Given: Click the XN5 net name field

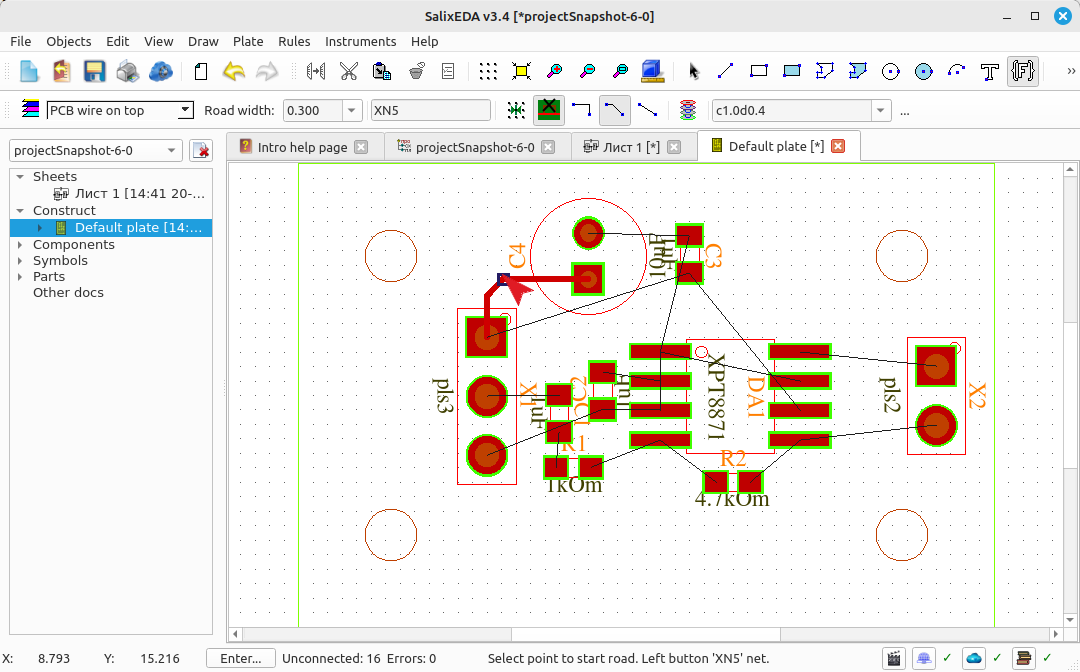Looking at the screenshot, I should click(x=430, y=110).
